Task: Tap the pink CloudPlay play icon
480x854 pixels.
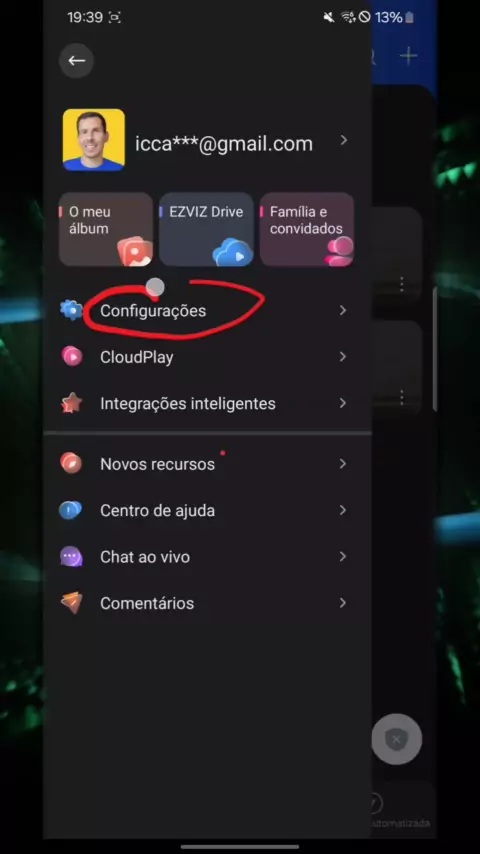Action: [72, 356]
